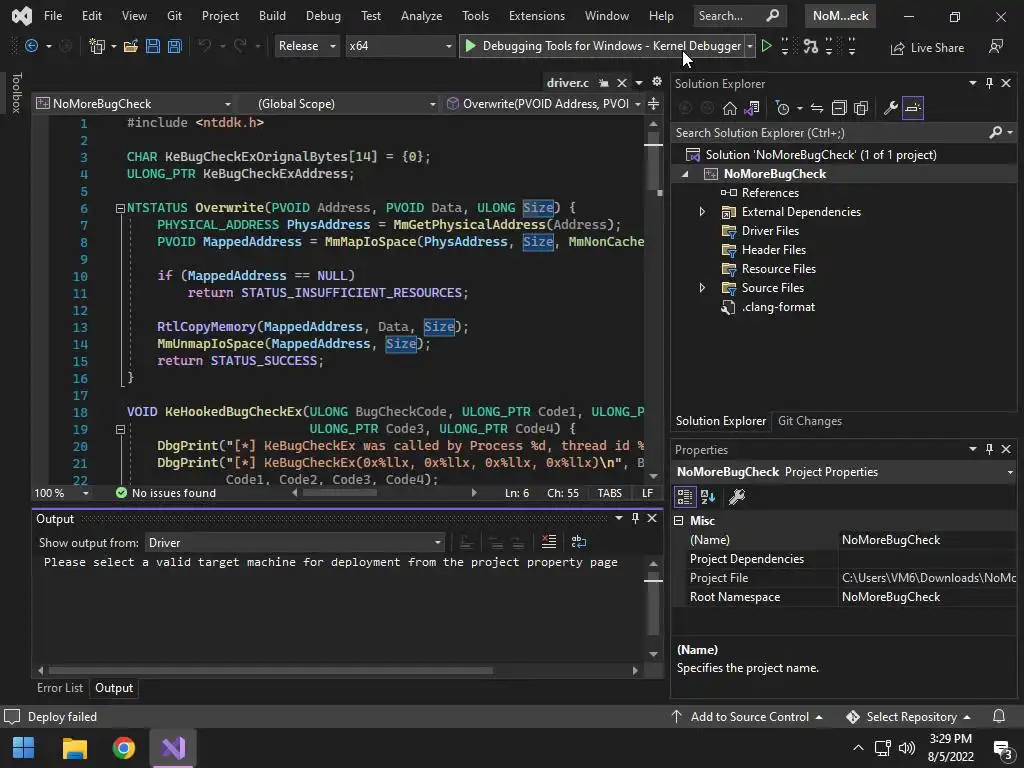Toggle Categorized view in Properties
Viewport: 1024px width, 768px height.
(x=684, y=497)
